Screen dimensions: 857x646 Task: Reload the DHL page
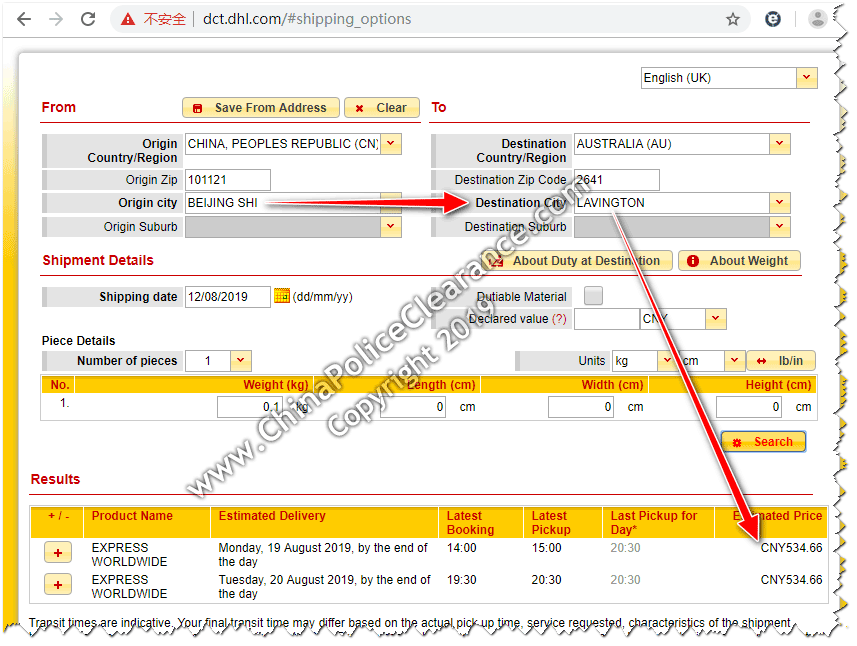click(88, 20)
